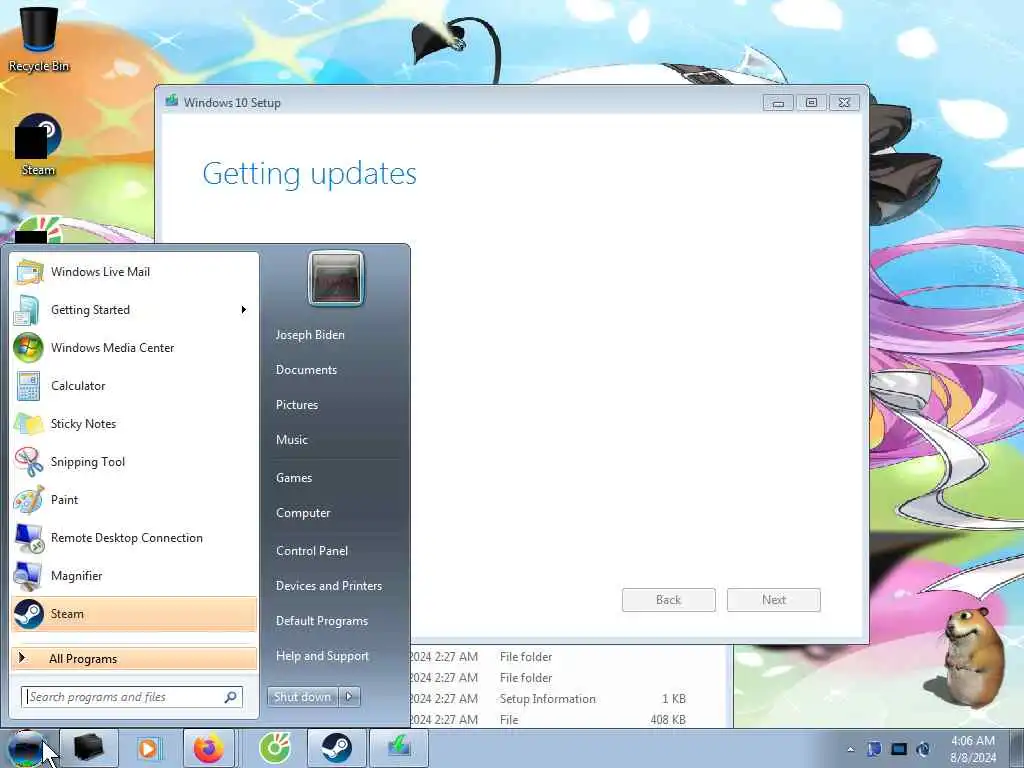
Task: Open the green circular app on taskbar
Action: [276, 748]
